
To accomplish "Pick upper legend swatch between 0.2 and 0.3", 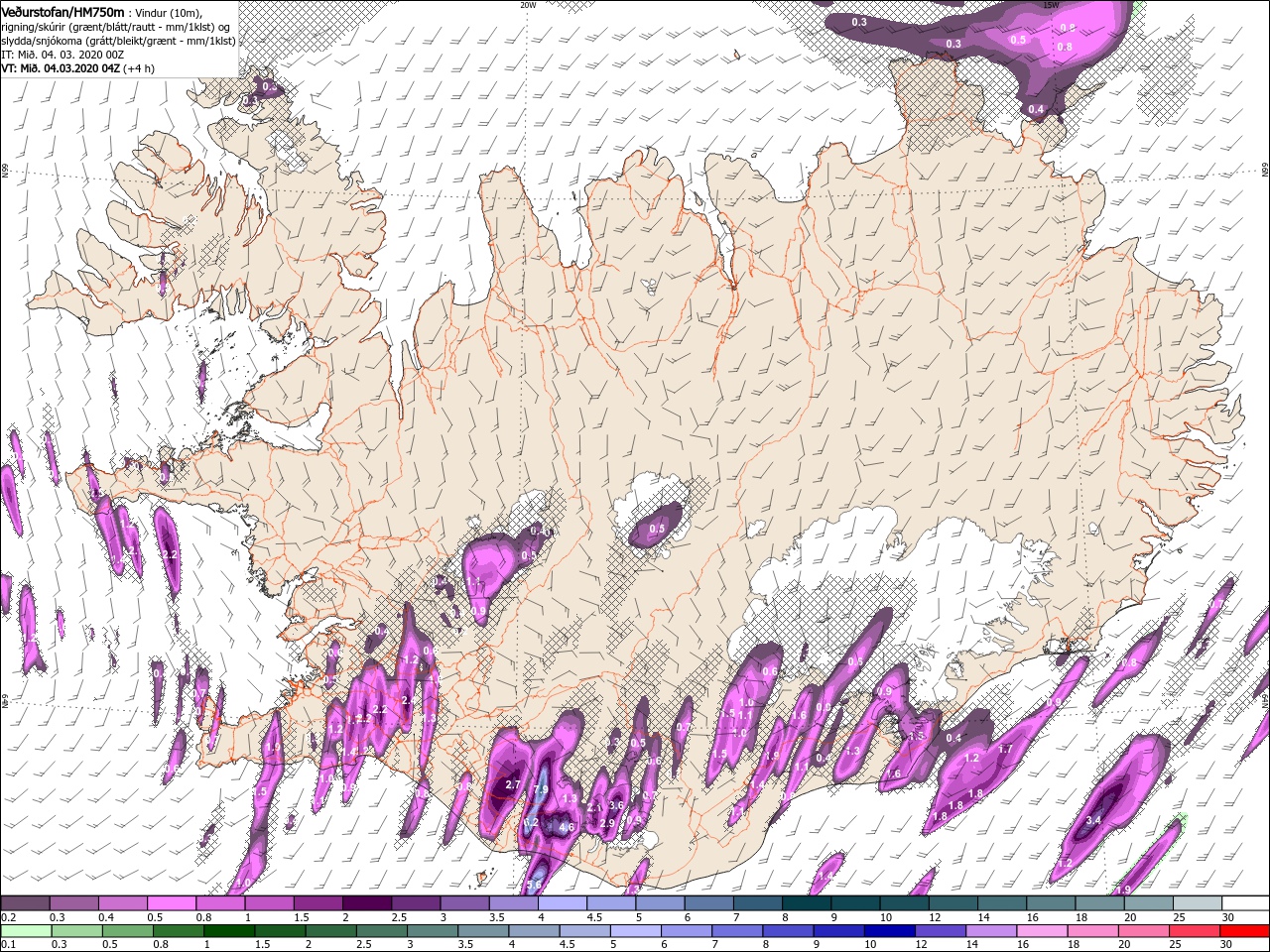I will 25,902.
